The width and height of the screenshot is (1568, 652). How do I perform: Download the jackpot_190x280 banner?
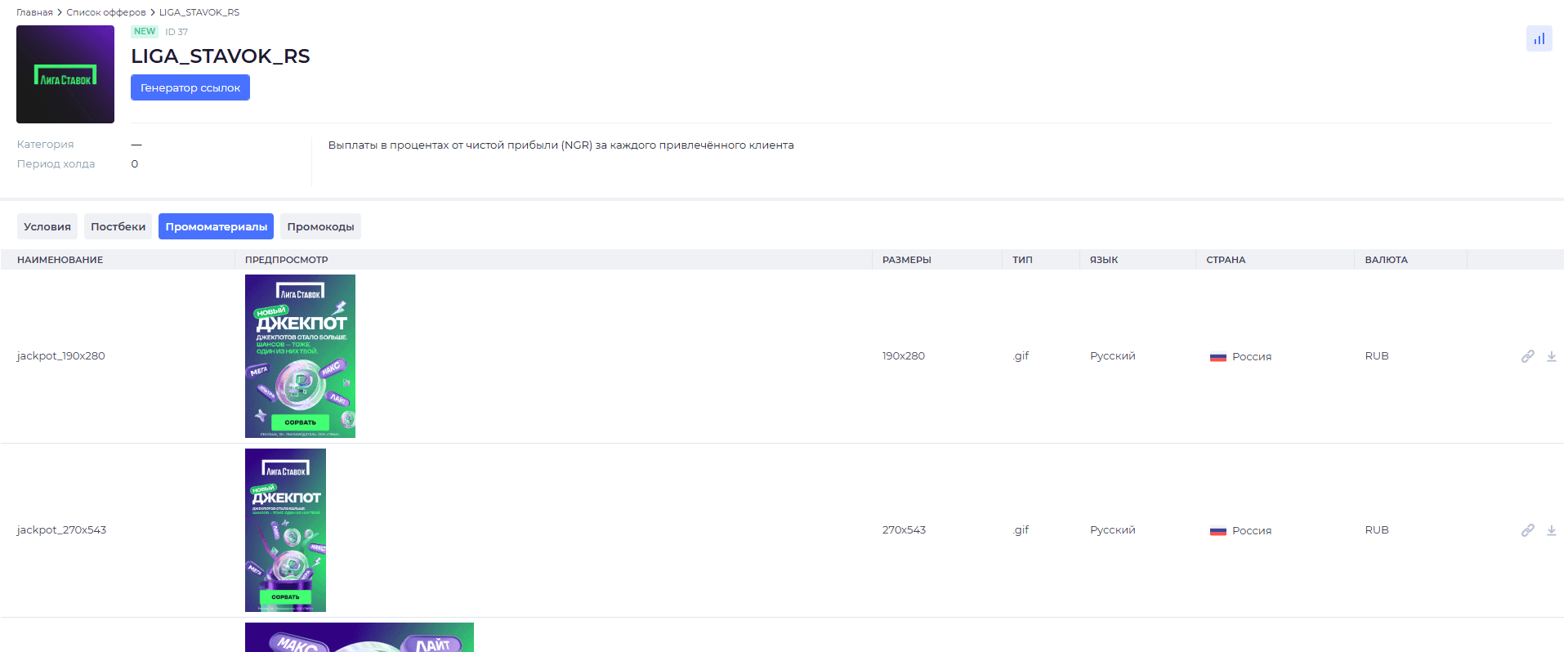coord(1551,356)
